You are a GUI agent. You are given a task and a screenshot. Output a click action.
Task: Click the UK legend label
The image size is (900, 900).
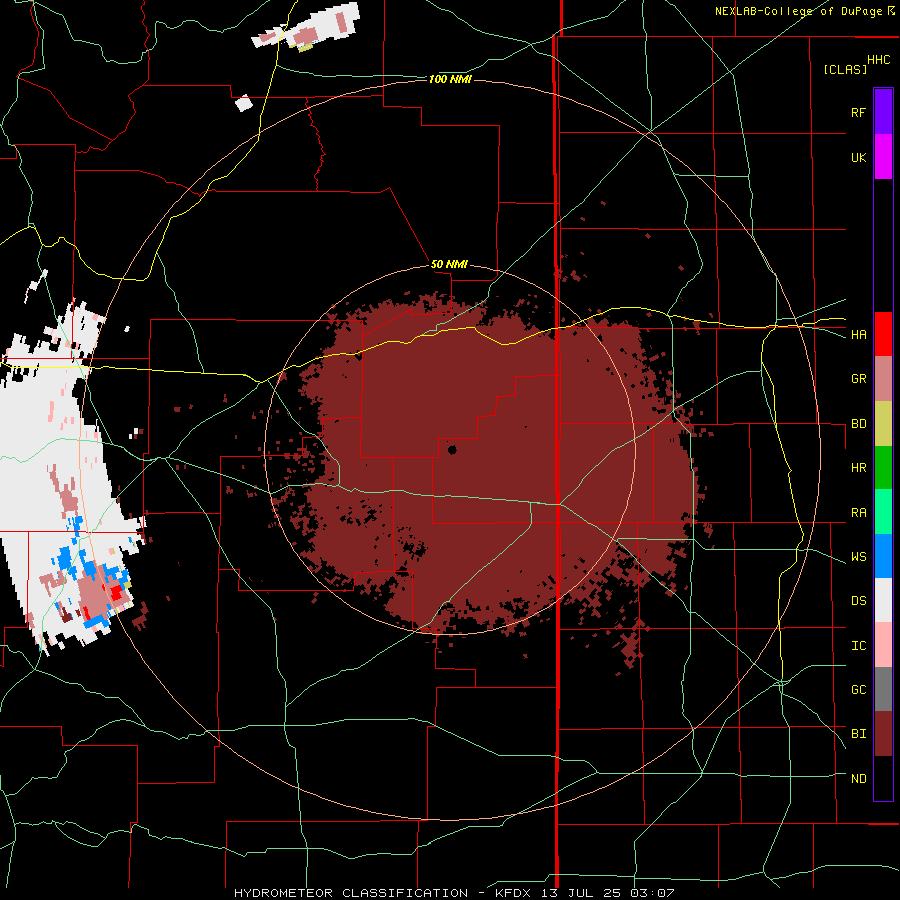[x=858, y=157]
